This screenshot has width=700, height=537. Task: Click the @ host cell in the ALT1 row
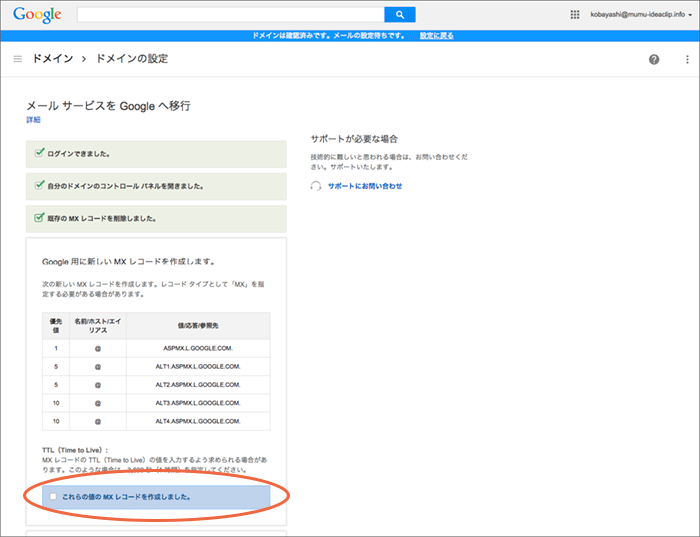point(98,366)
